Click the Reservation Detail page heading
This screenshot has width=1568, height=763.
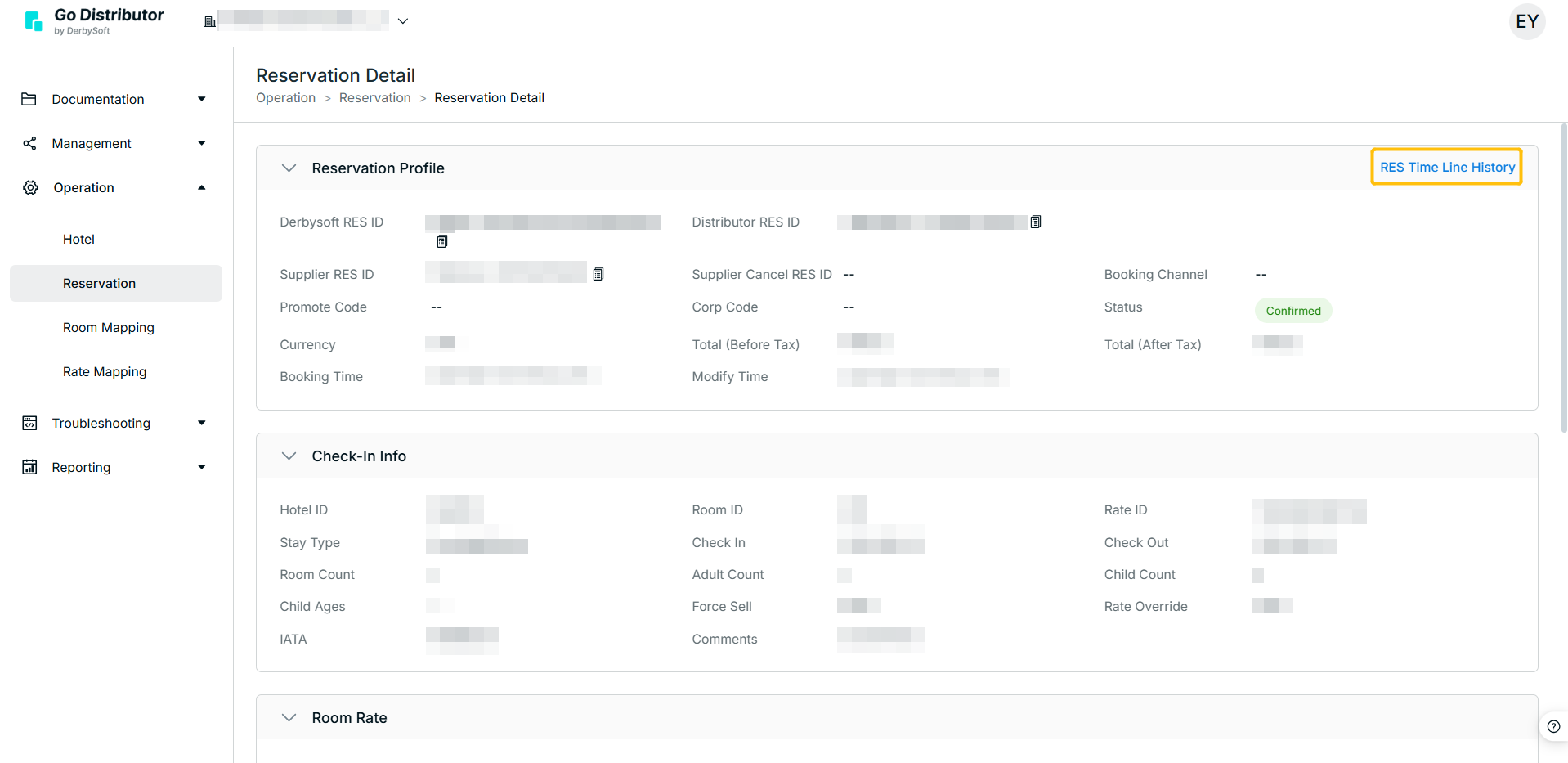pos(335,75)
